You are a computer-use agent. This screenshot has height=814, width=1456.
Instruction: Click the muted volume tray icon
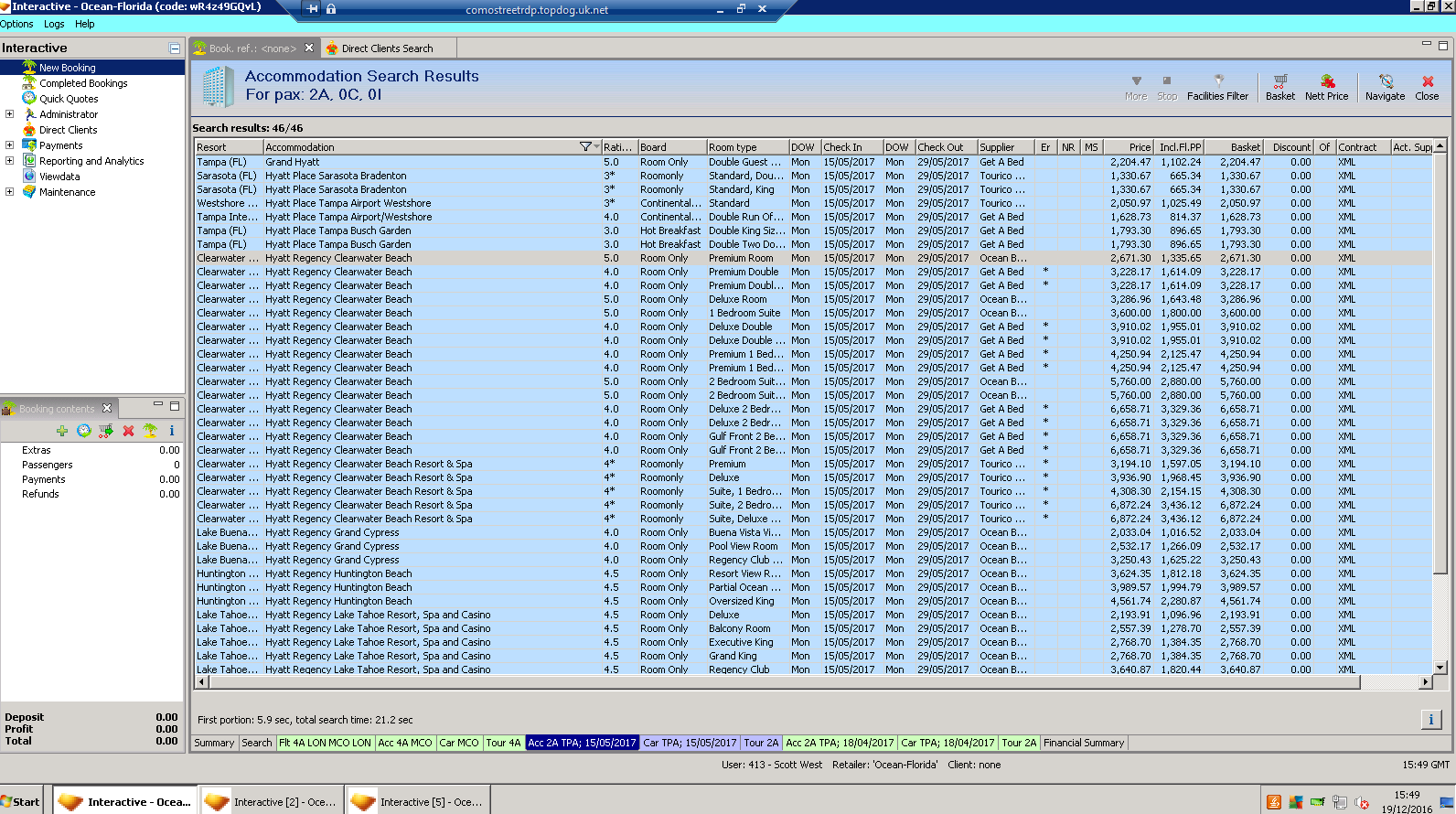[x=1362, y=802]
